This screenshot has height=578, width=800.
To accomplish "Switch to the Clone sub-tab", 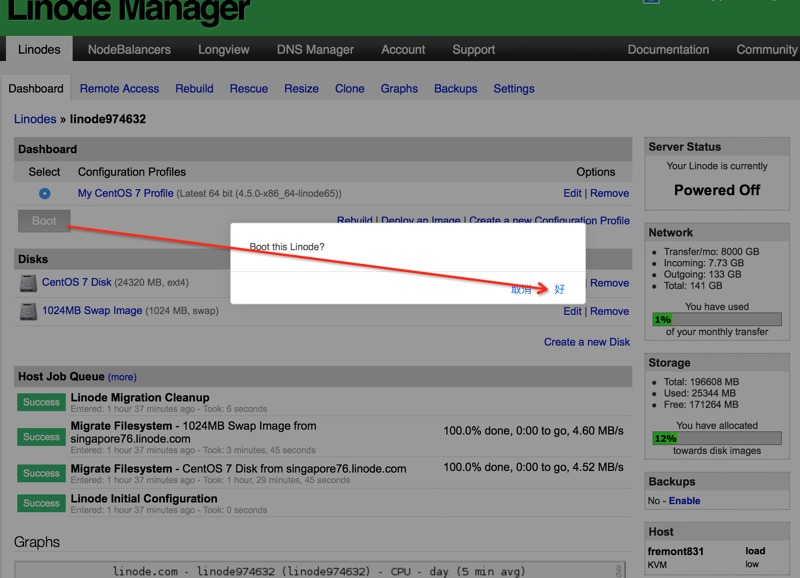I will point(349,89).
